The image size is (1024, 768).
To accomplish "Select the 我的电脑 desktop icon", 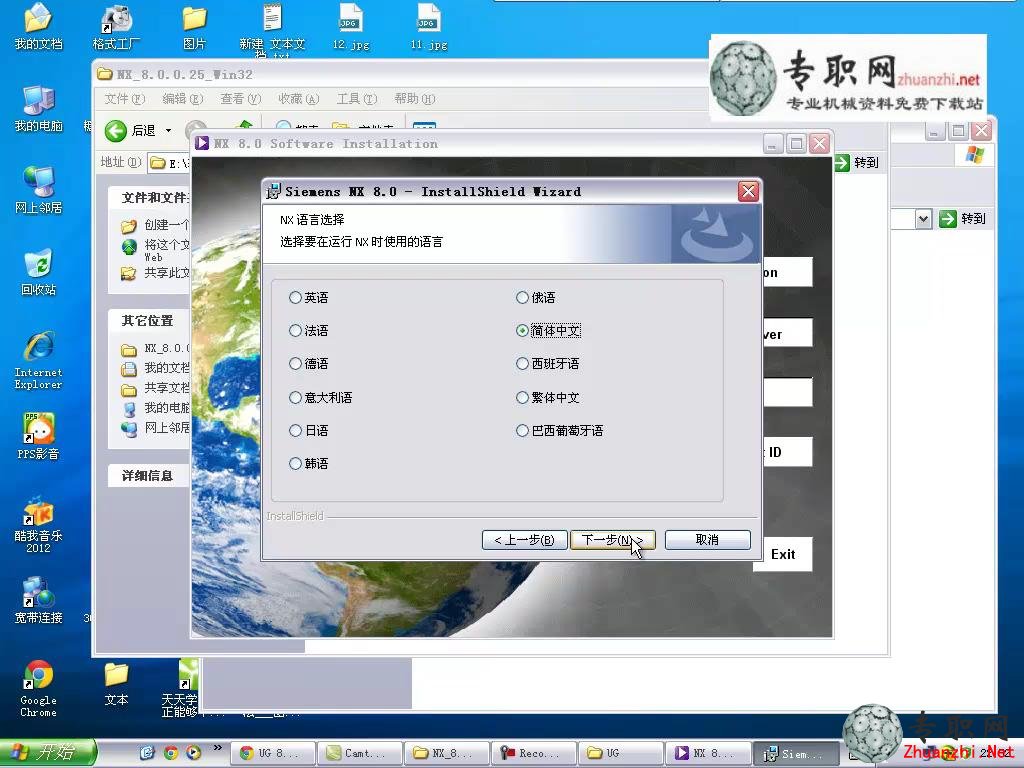I will click(38, 108).
